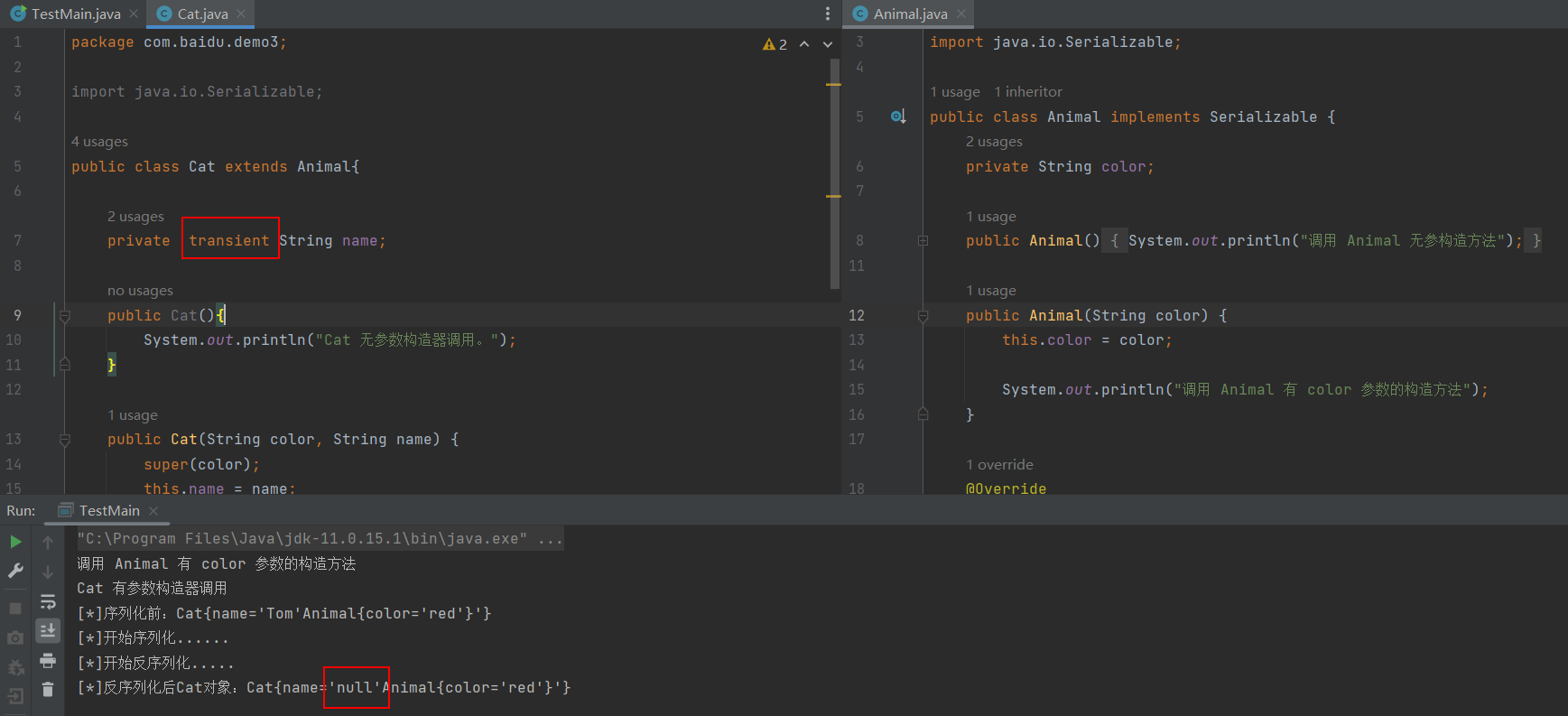Click '1 inheritor' hint above class Animal
The height and width of the screenshot is (716, 1568).
pos(1028,92)
